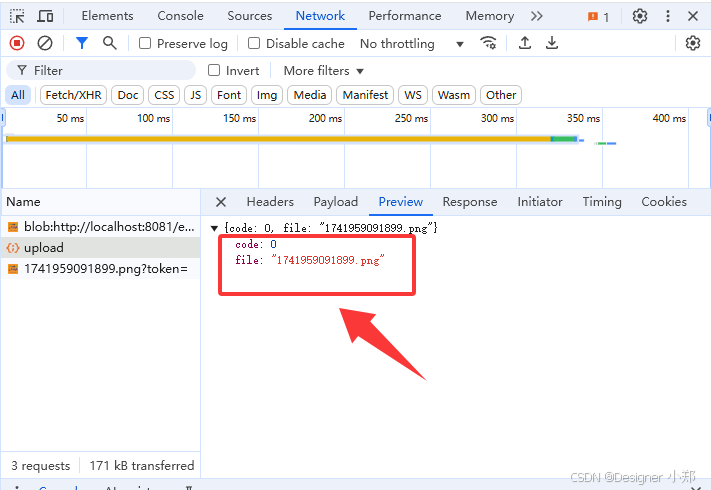Activate the inspect element picker icon
Viewport: 711px width, 490px height.
point(17,16)
